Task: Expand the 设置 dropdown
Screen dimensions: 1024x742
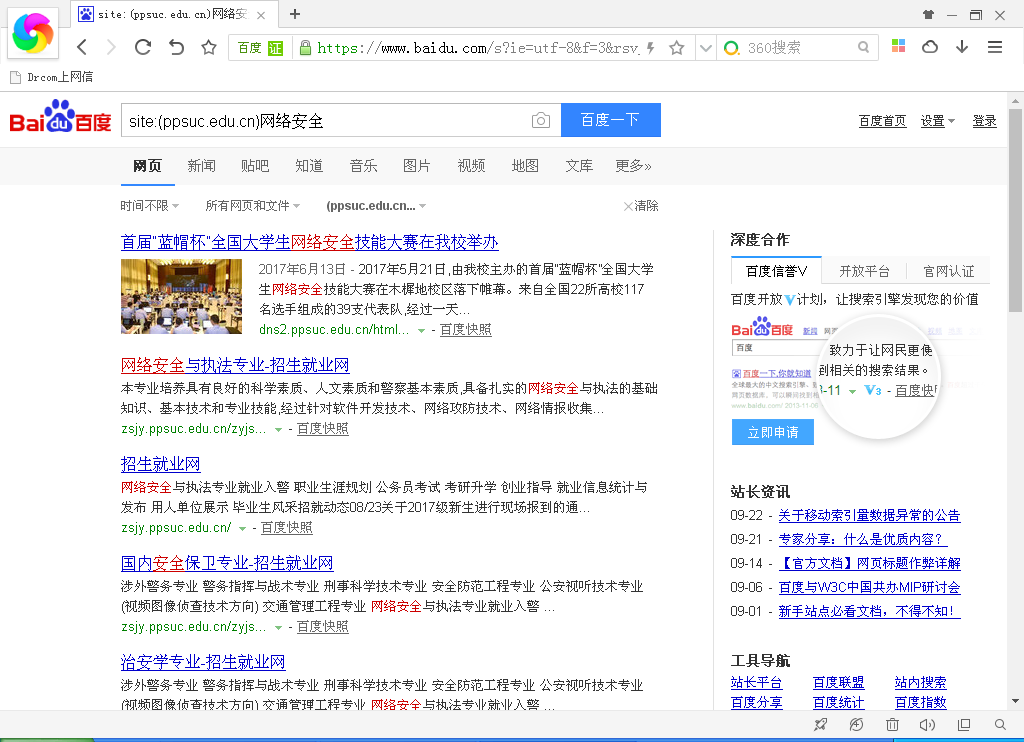Action: pos(937,121)
